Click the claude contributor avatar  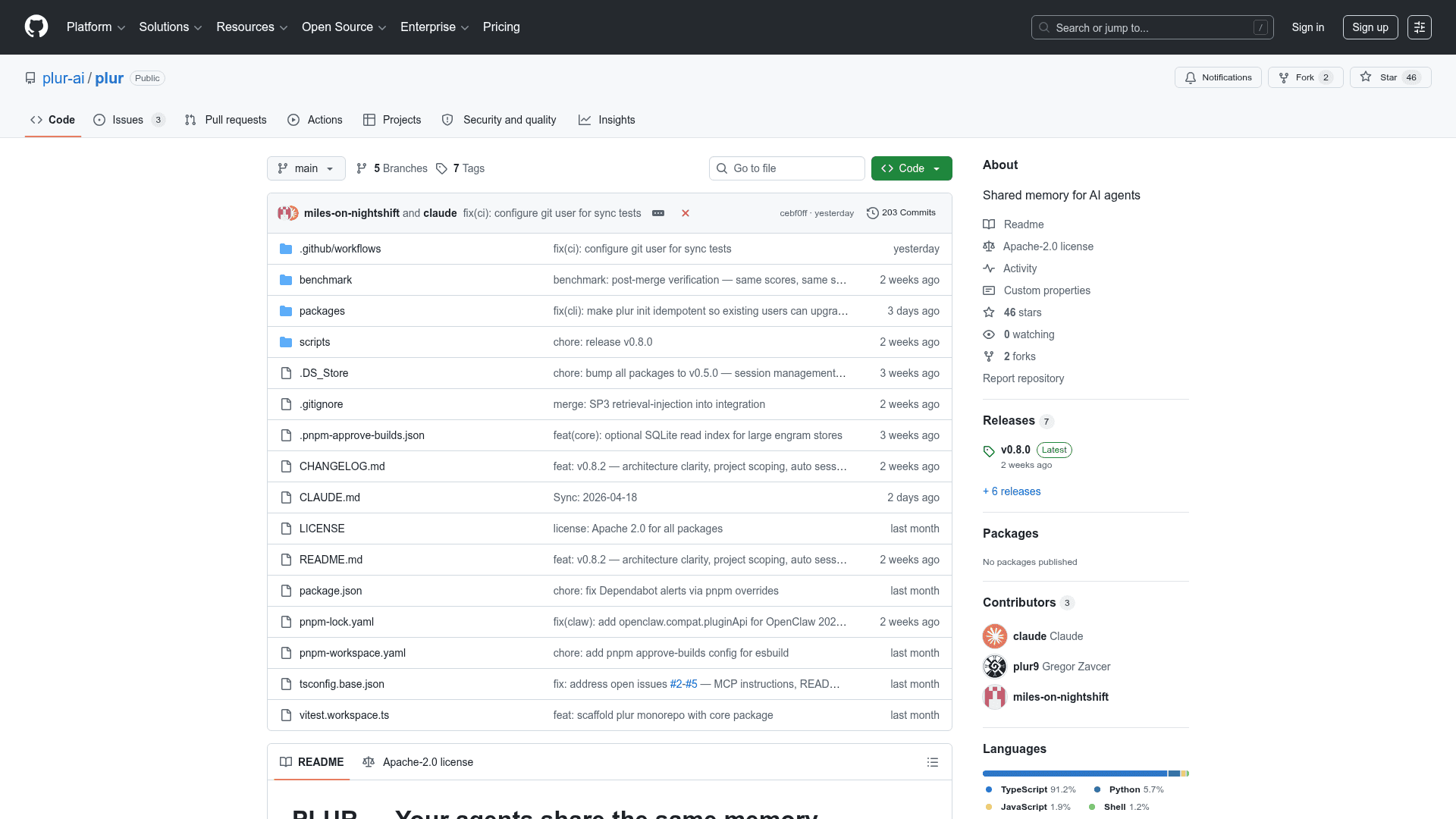click(995, 636)
